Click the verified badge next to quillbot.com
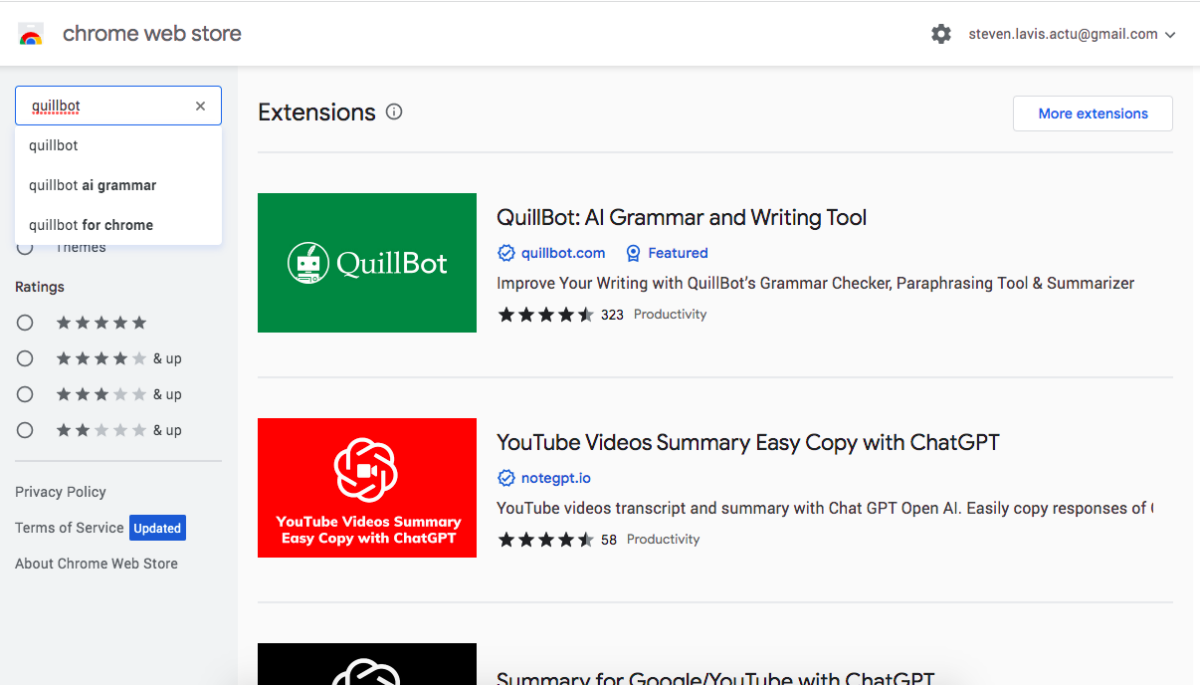The image size is (1200, 685). tap(506, 253)
